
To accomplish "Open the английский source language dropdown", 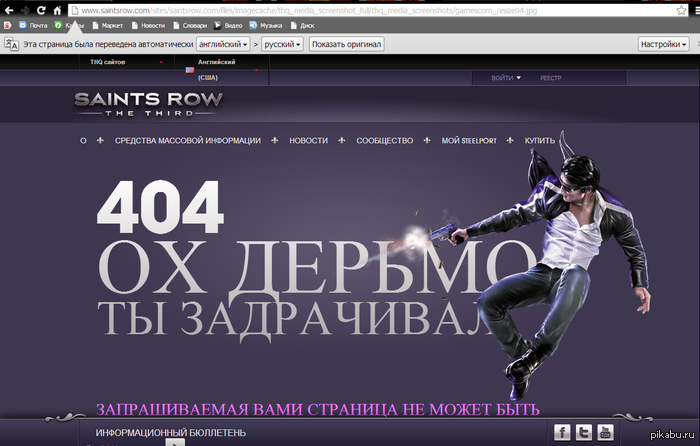I will pos(223,44).
